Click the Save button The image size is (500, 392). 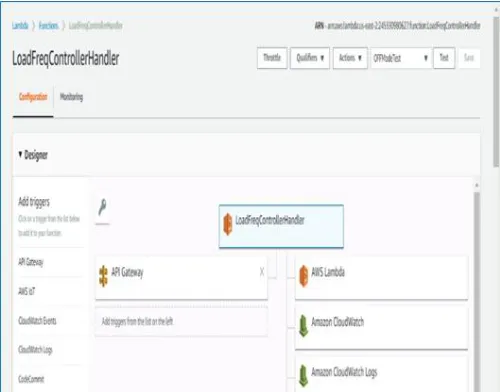point(469,58)
